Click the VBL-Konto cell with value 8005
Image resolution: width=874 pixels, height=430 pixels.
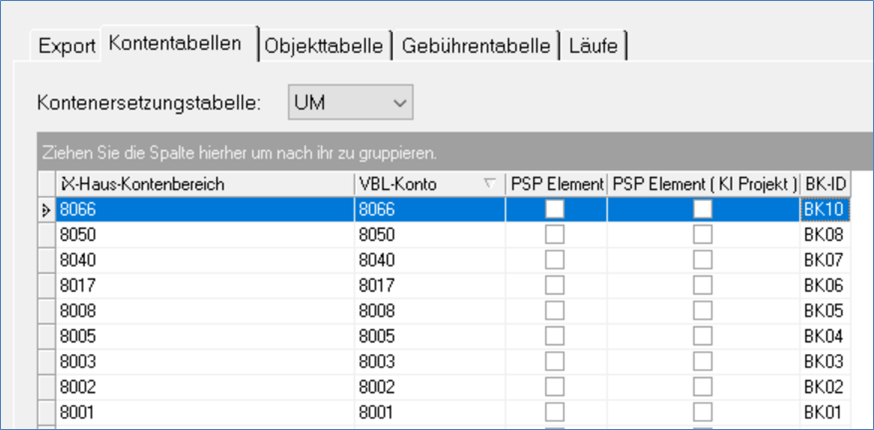[430, 335]
